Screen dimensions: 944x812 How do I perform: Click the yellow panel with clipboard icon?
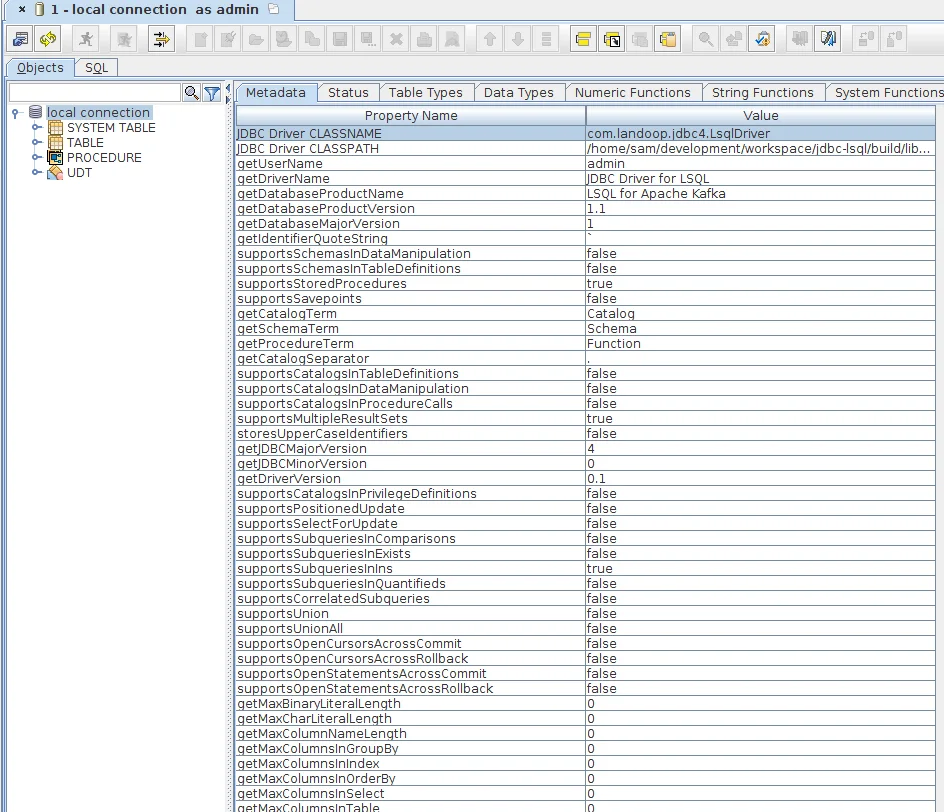click(x=668, y=40)
